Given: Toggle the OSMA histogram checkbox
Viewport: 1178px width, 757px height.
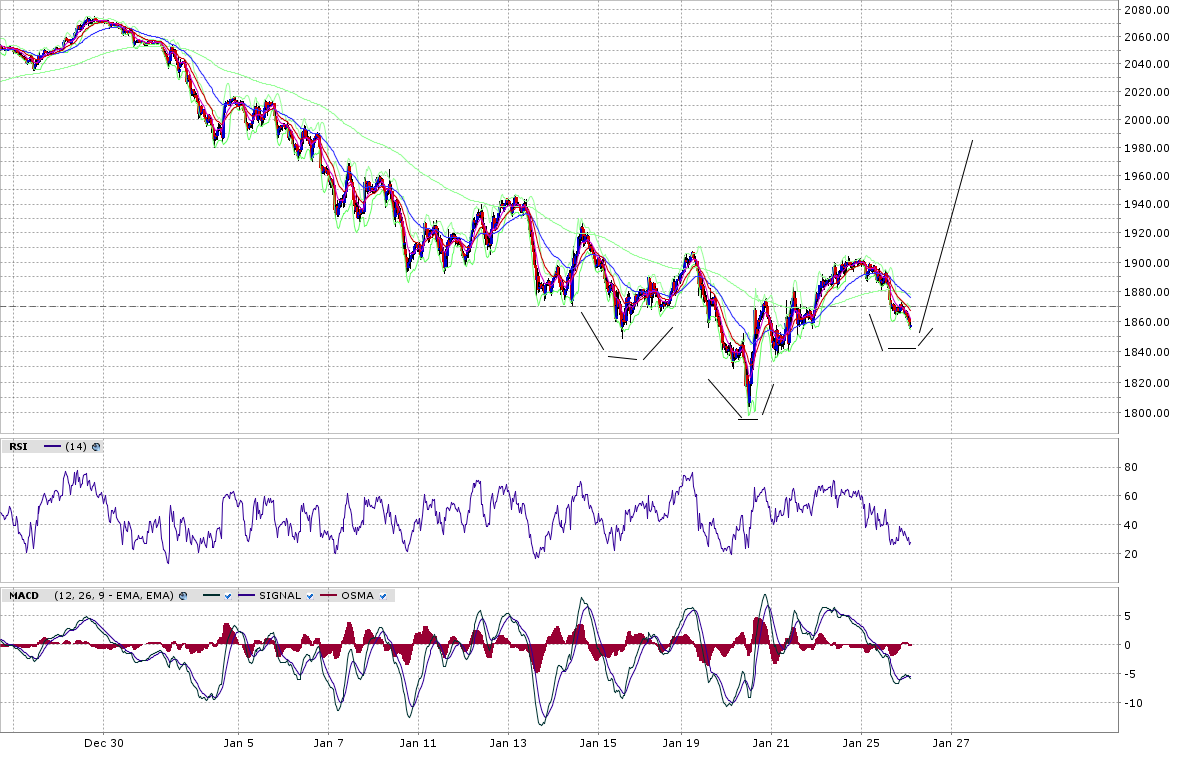Looking at the screenshot, I should click(x=382, y=596).
